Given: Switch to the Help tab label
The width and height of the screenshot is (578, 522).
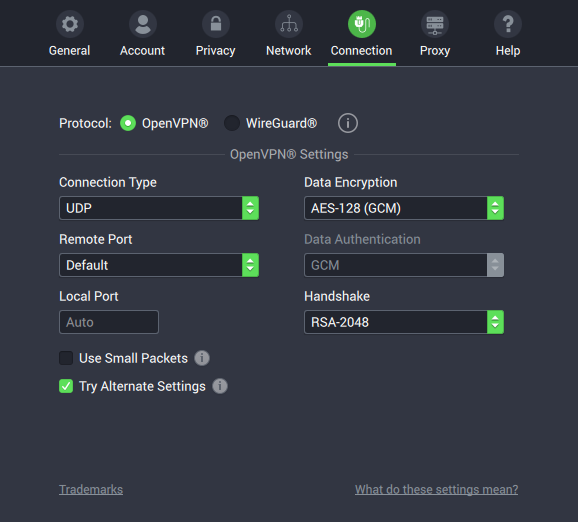Looking at the screenshot, I should click(x=508, y=51).
